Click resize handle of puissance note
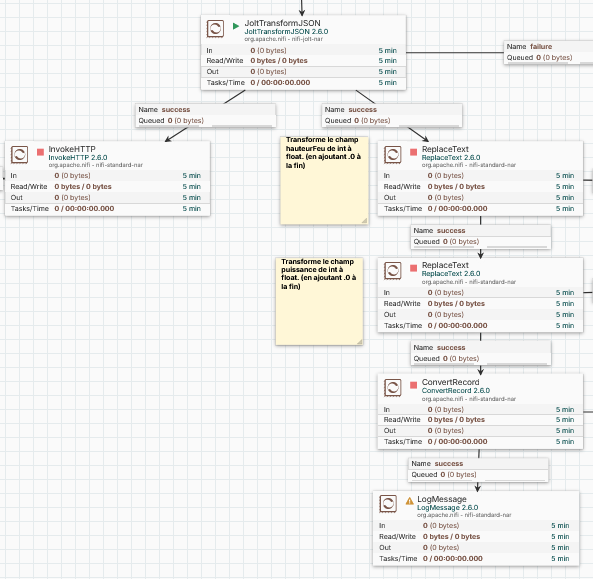 360,342
